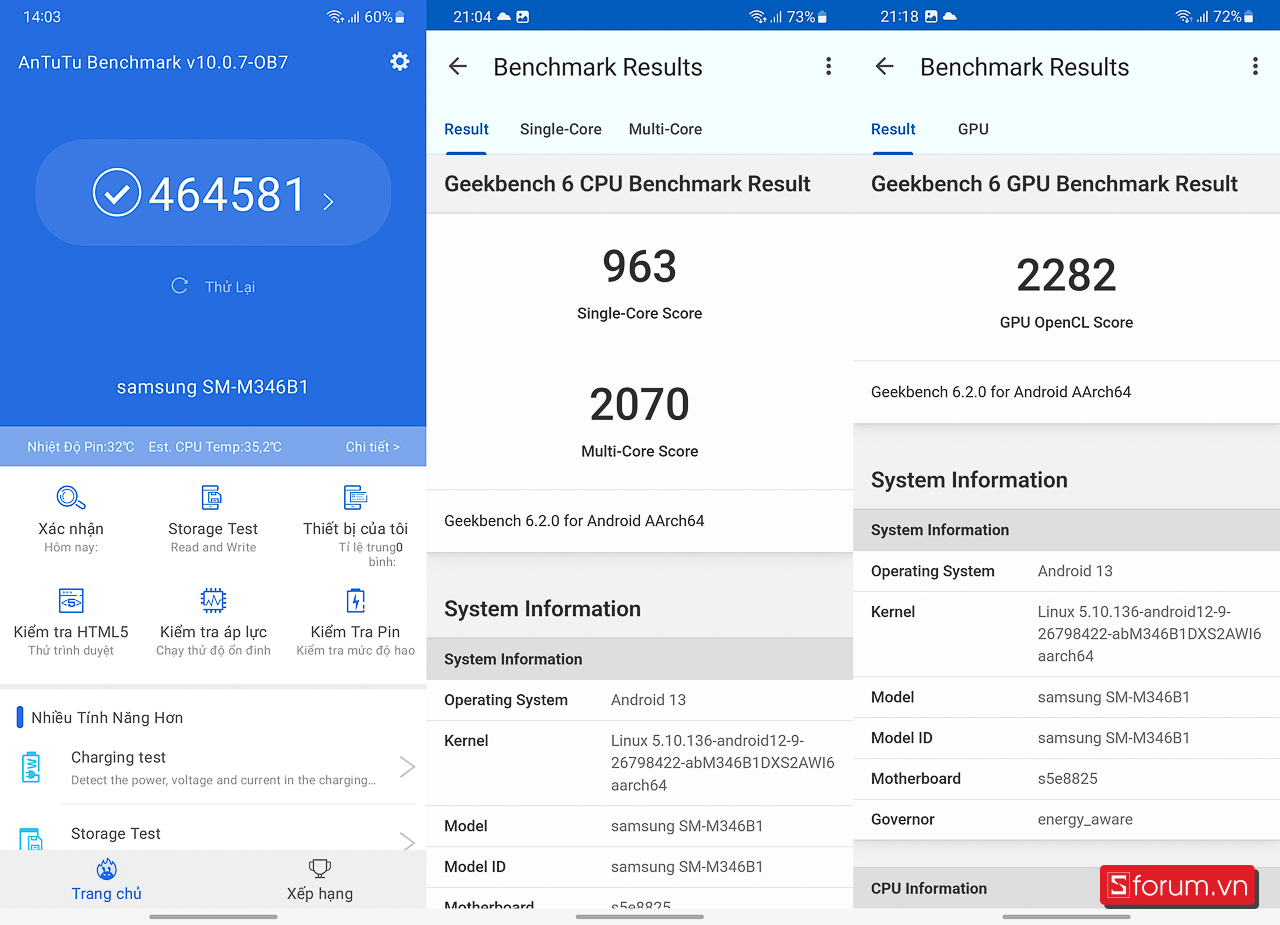Open Charging test list entry

click(x=213, y=767)
